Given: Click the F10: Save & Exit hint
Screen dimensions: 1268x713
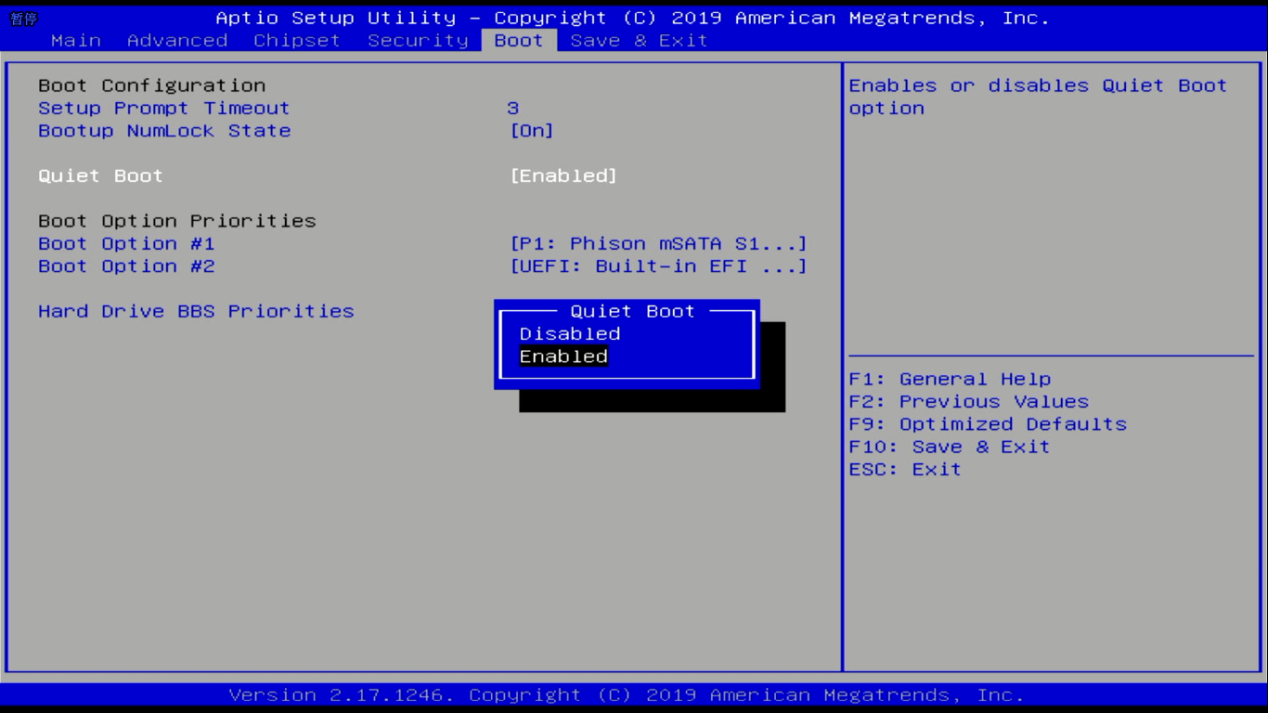Looking at the screenshot, I should point(949,447).
